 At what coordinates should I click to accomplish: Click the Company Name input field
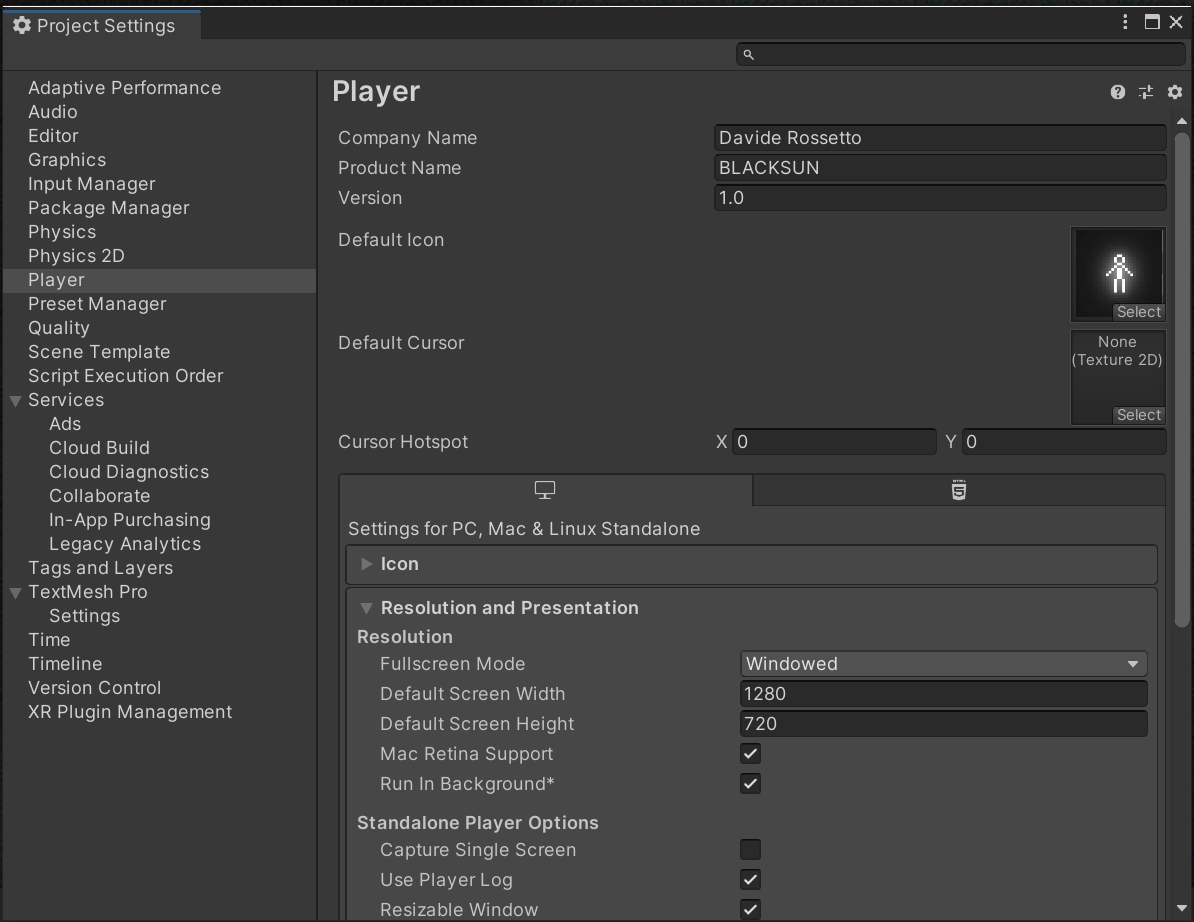tap(940, 138)
